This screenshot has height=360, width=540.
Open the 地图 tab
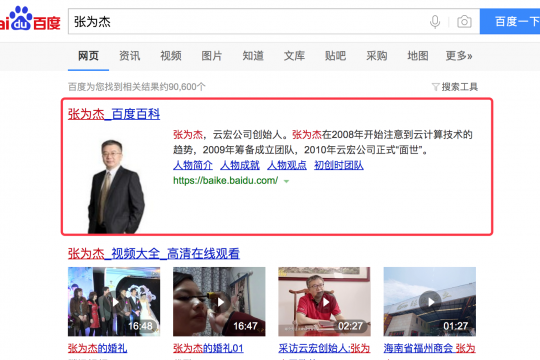tap(418, 56)
